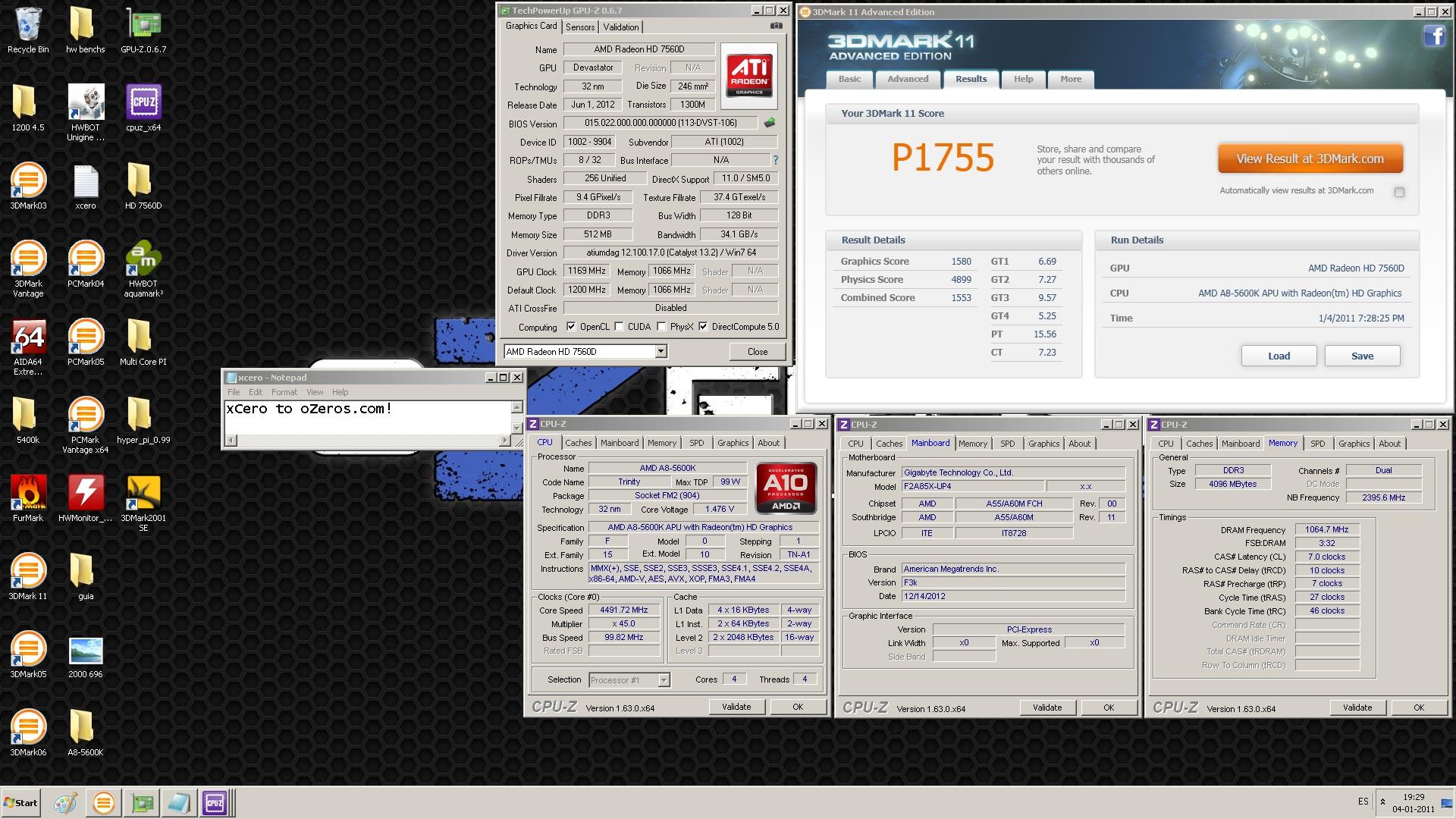
Task: Launch PCMark Vantage x64 shortcut
Action: point(86,425)
